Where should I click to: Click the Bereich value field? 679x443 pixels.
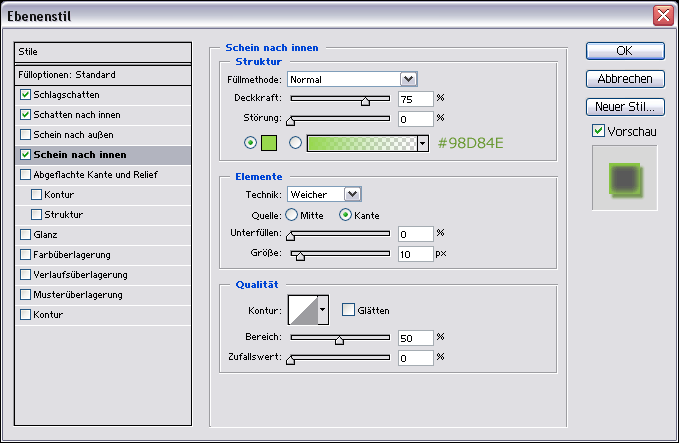coord(416,338)
